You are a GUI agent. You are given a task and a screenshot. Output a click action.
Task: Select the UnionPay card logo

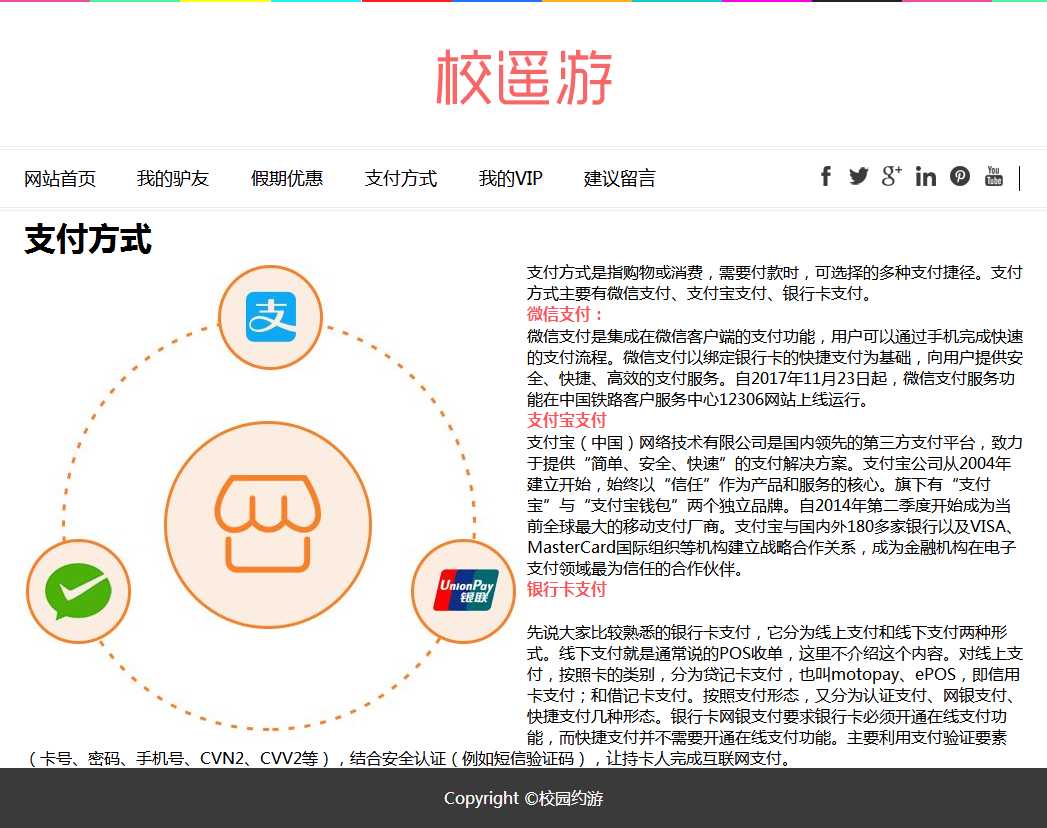tap(464, 591)
